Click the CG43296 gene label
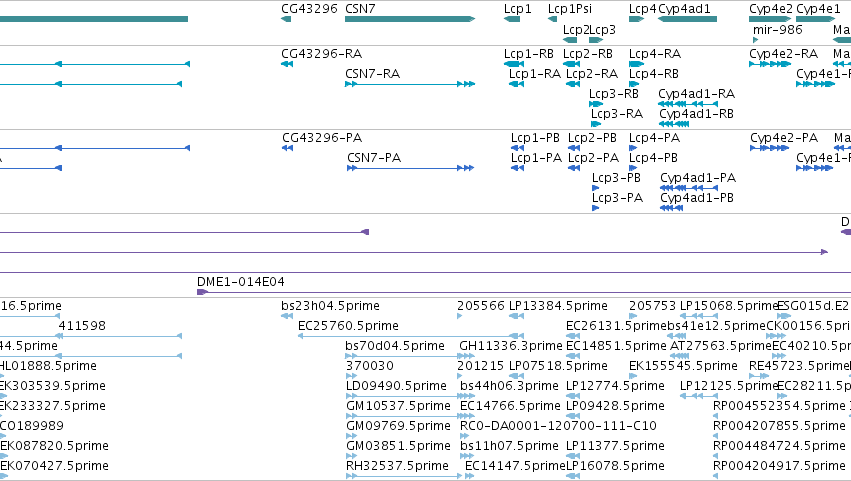Image resolution: width=851 pixels, height=481 pixels. (x=309, y=9)
